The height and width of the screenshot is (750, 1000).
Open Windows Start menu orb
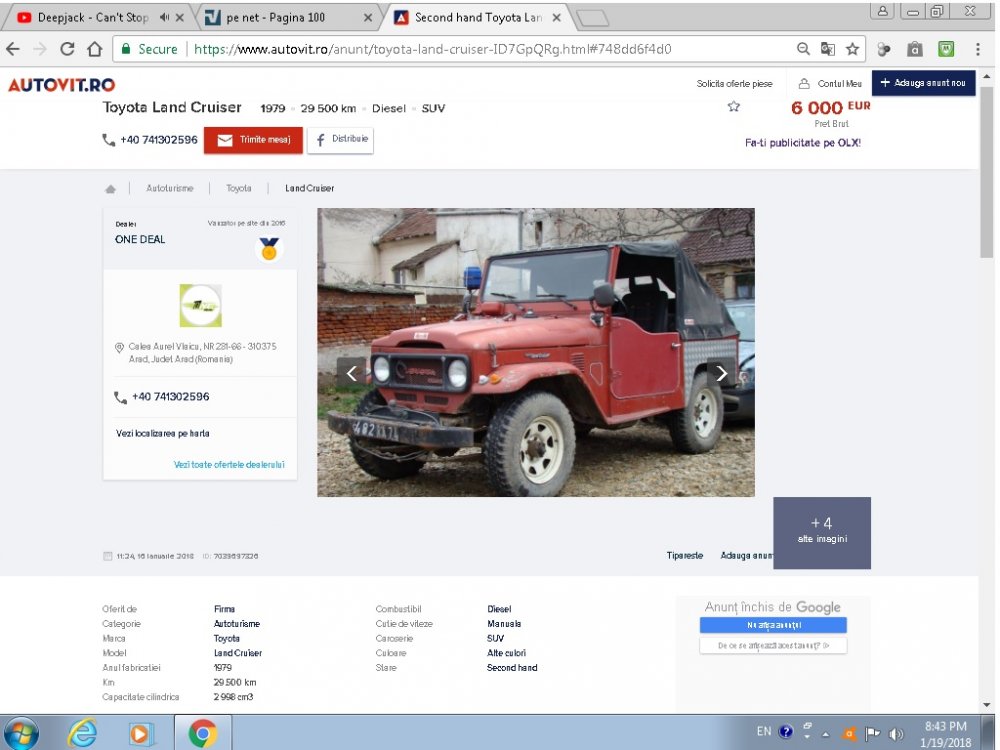tap(21, 734)
